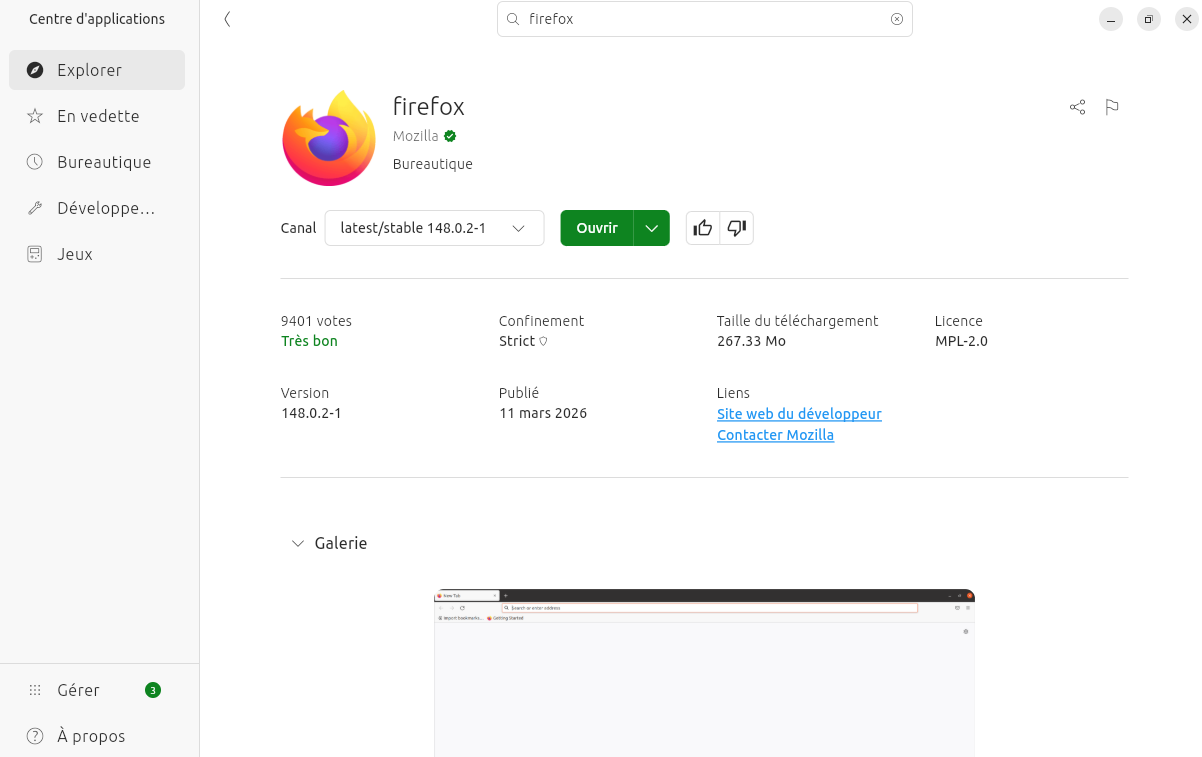Click the verified publisher badge

(x=451, y=136)
